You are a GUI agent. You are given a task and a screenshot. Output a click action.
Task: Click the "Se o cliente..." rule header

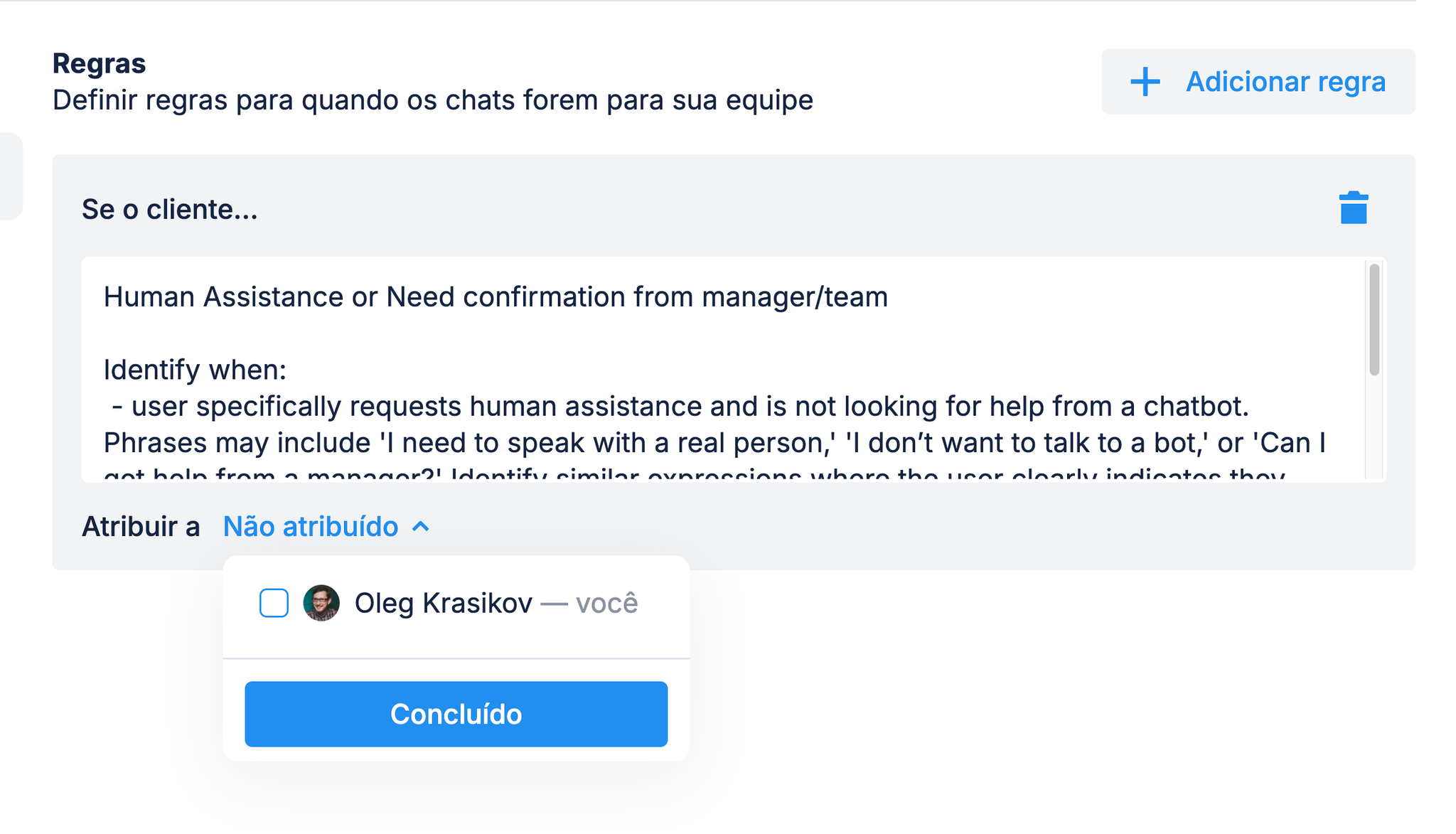(x=169, y=209)
